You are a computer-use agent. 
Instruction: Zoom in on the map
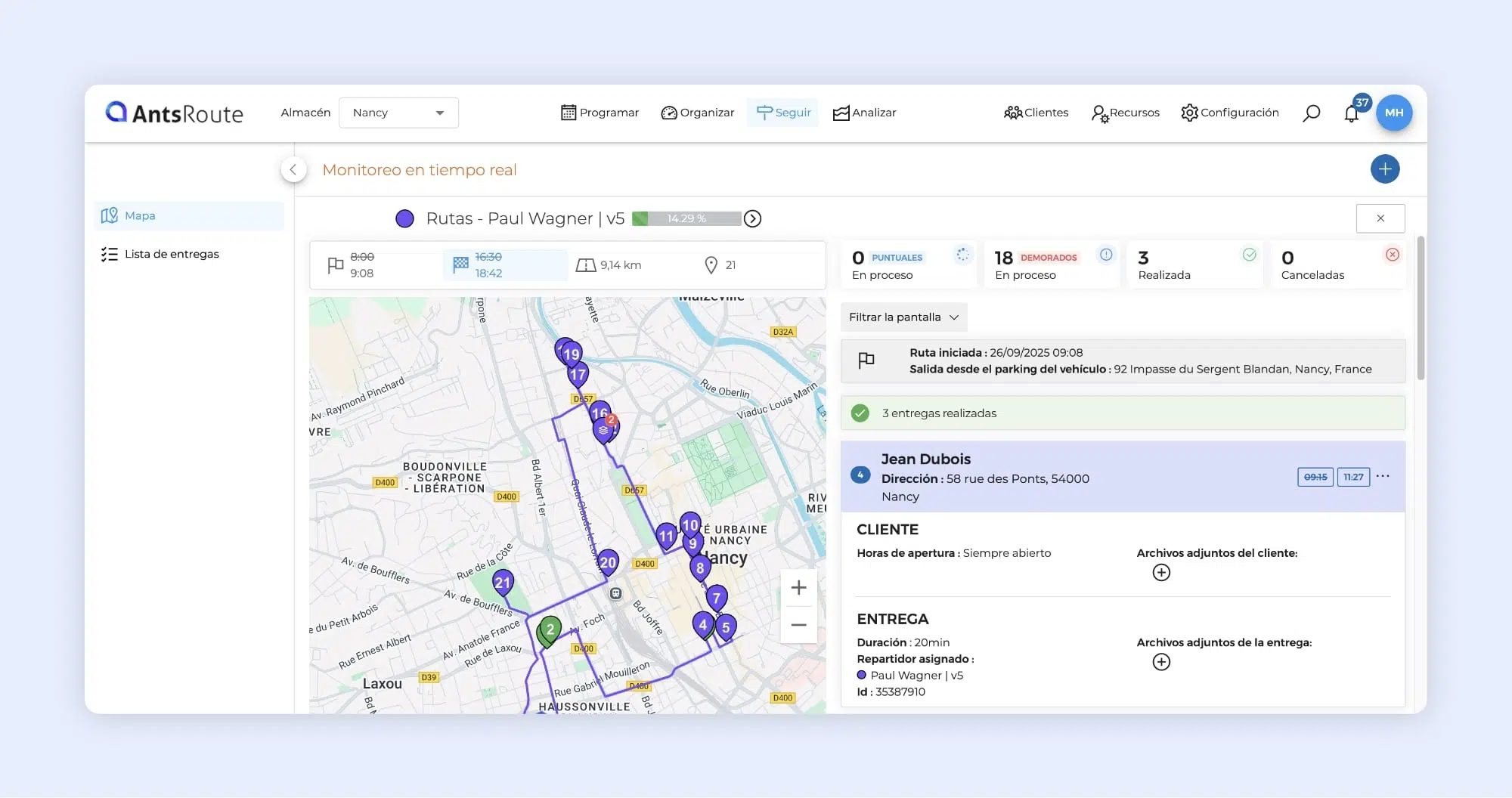click(x=798, y=588)
